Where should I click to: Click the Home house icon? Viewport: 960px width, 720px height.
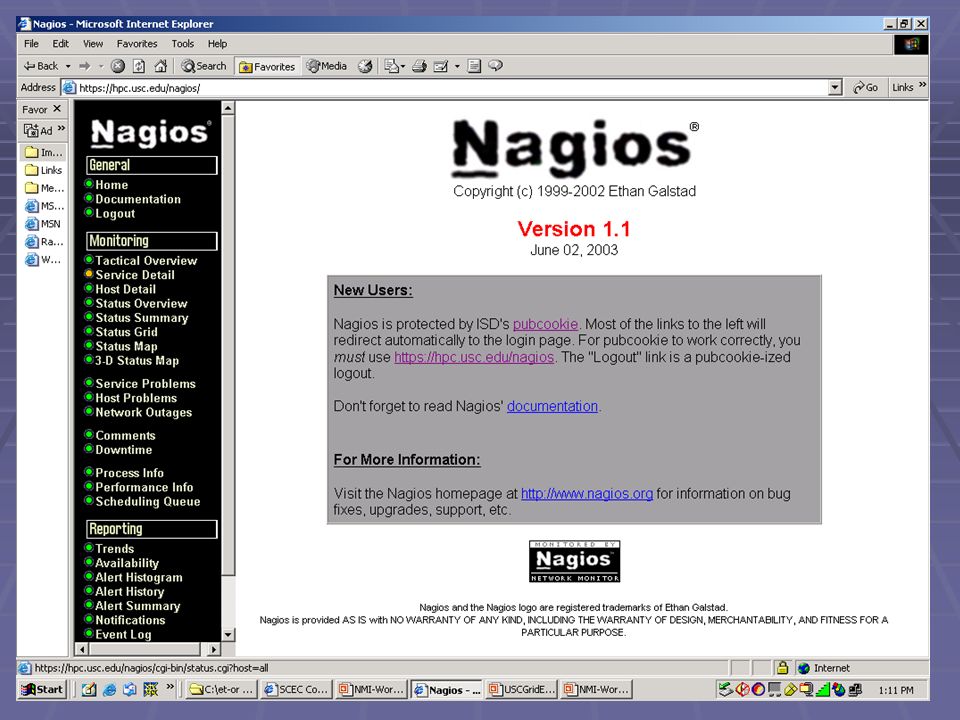160,66
